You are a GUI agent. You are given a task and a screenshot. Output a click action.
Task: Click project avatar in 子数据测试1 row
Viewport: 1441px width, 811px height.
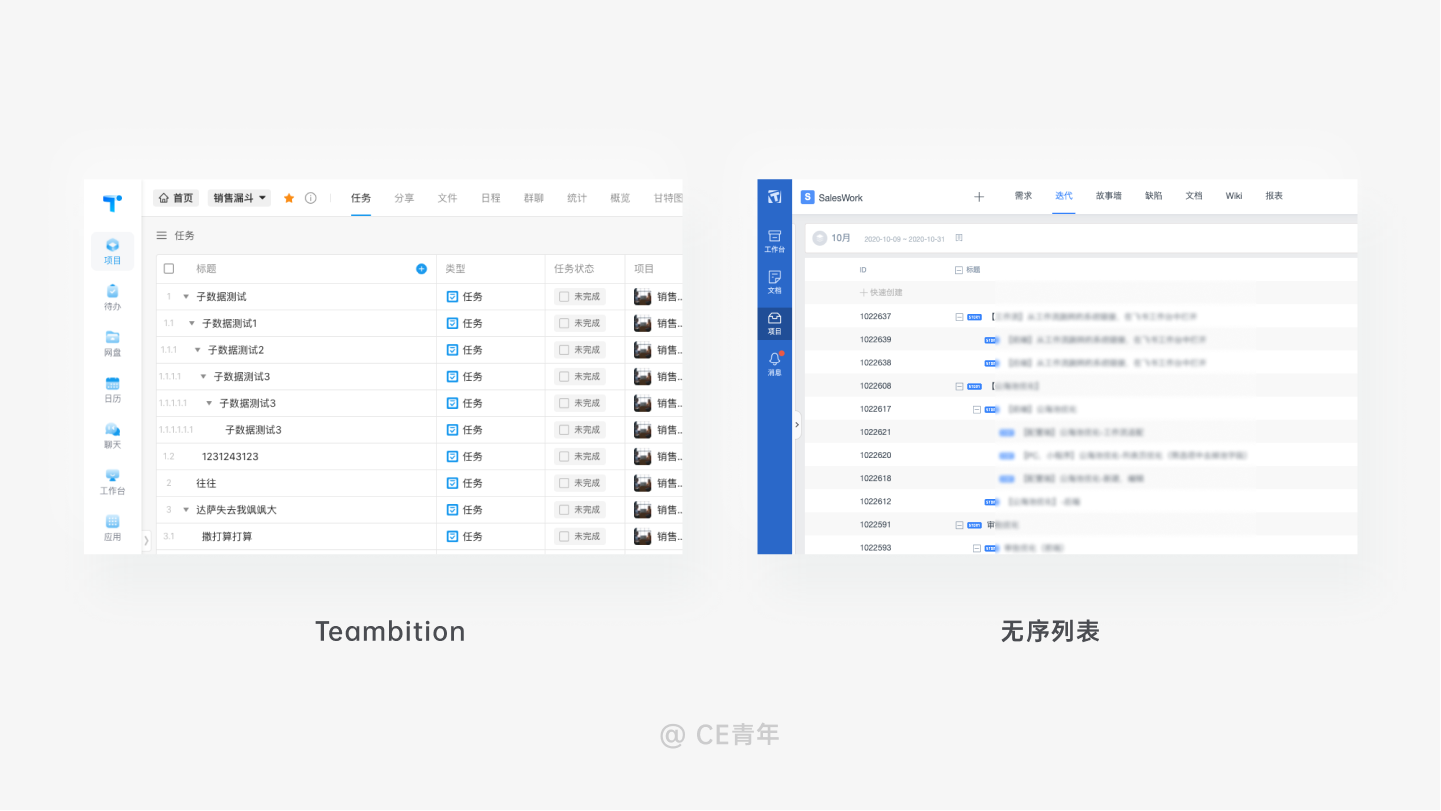click(642, 323)
